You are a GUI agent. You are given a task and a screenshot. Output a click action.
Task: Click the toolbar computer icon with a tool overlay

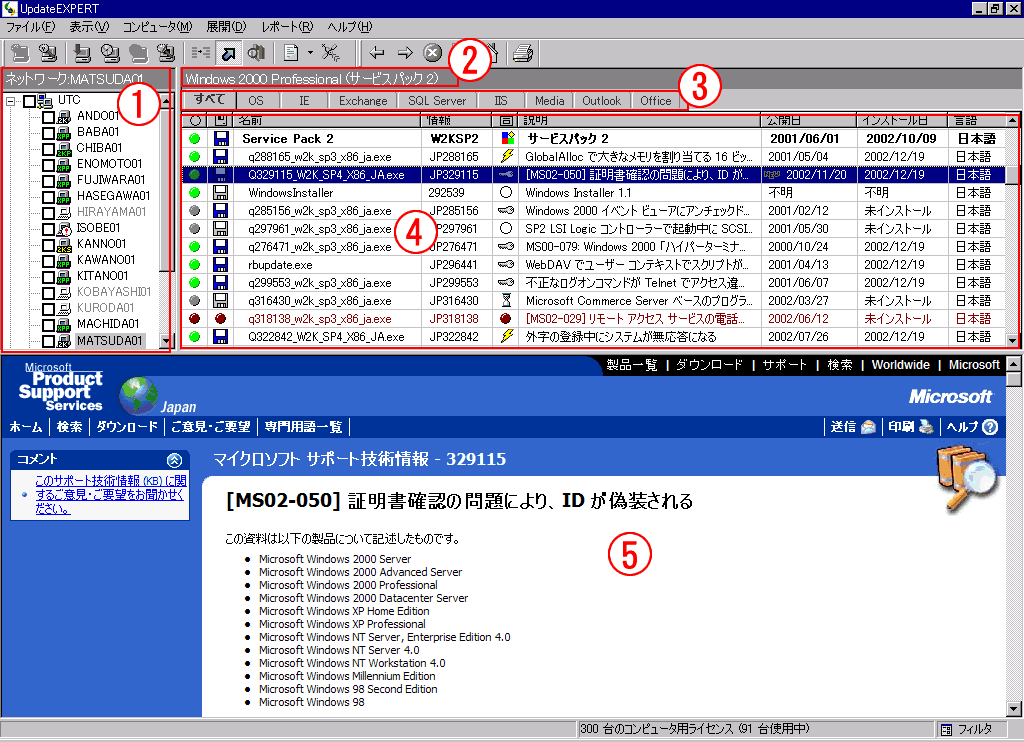[x=166, y=53]
